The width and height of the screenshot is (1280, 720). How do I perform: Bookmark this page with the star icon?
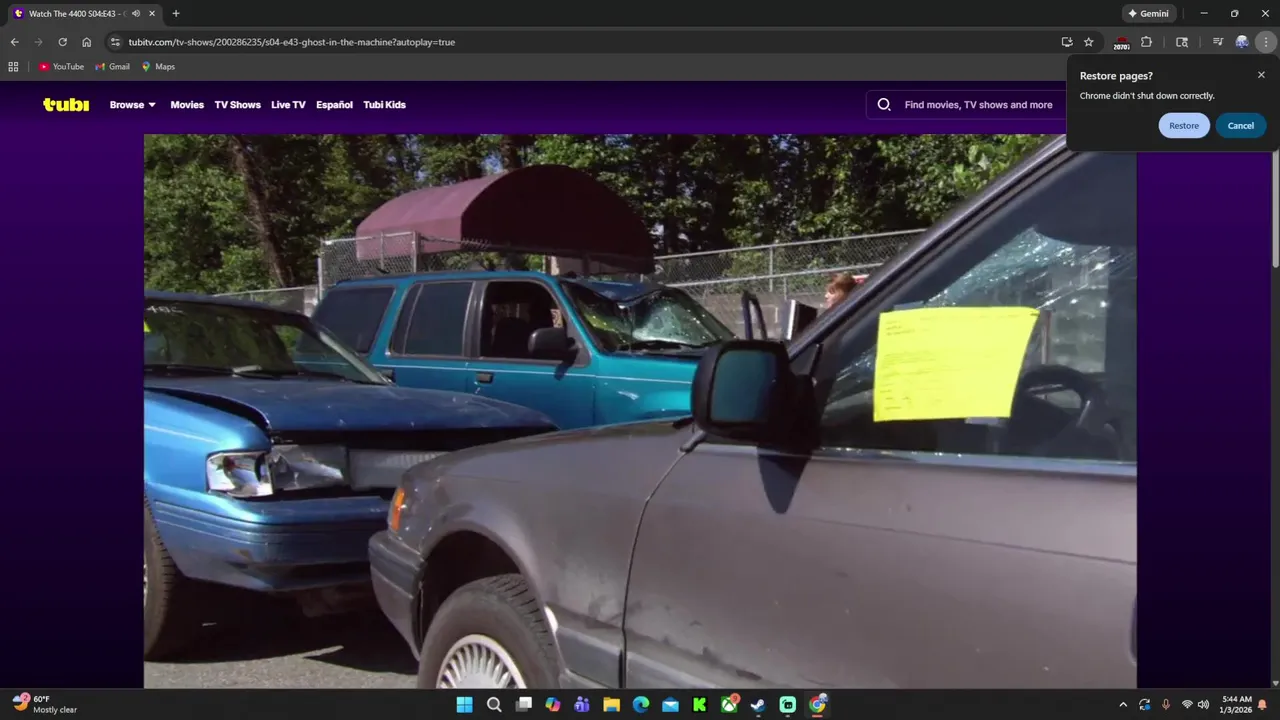click(x=1089, y=42)
